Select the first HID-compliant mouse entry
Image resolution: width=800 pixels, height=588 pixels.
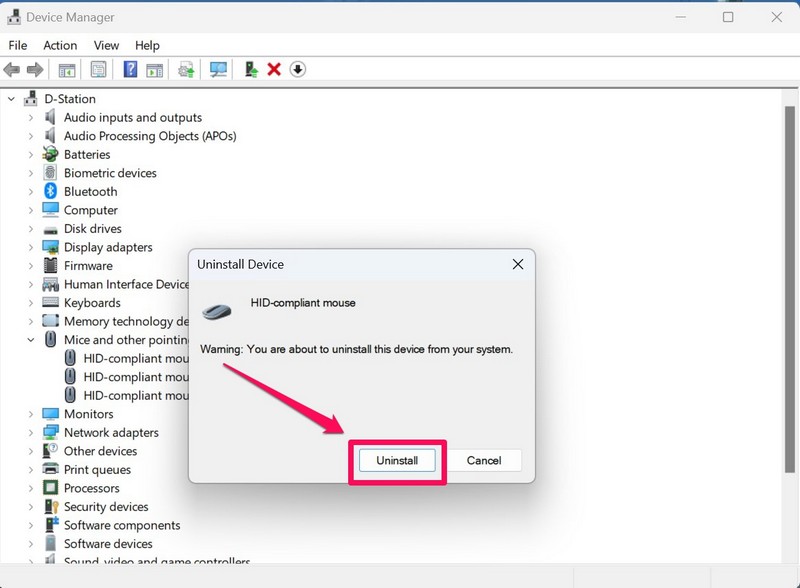point(136,358)
